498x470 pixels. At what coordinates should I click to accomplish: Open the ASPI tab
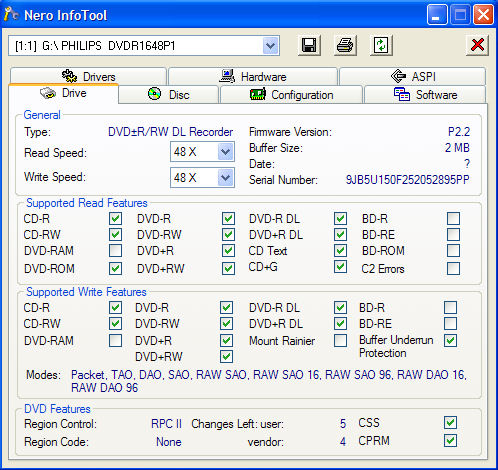pos(413,76)
